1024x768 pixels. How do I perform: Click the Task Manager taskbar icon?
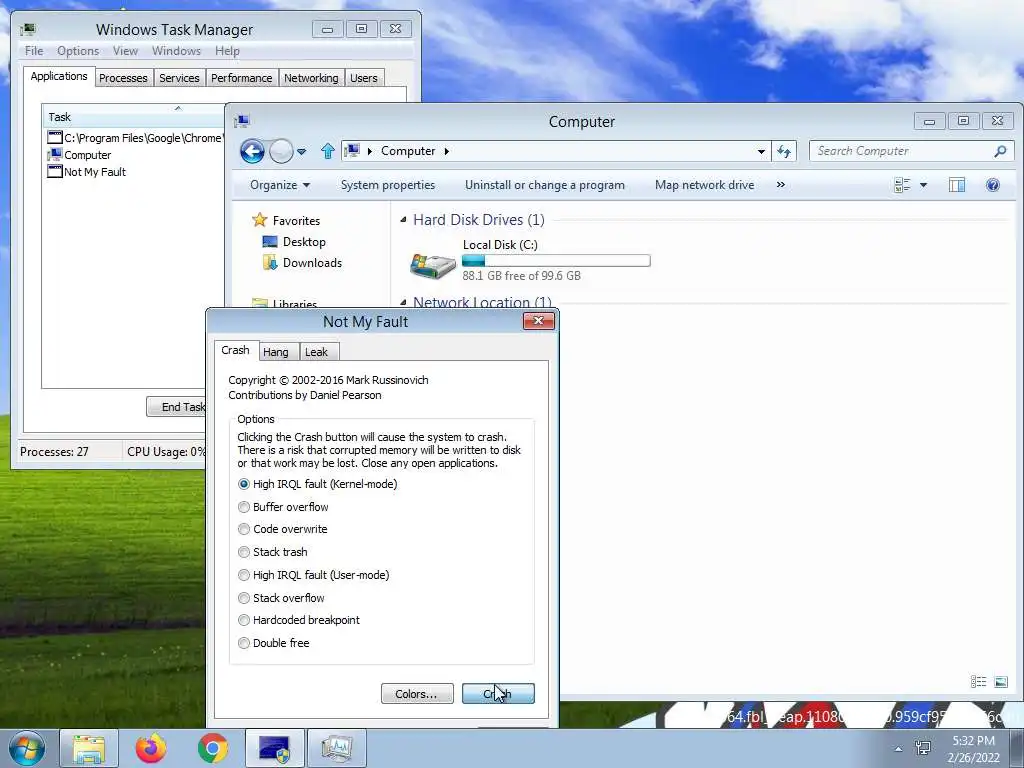(x=336, y=748)
